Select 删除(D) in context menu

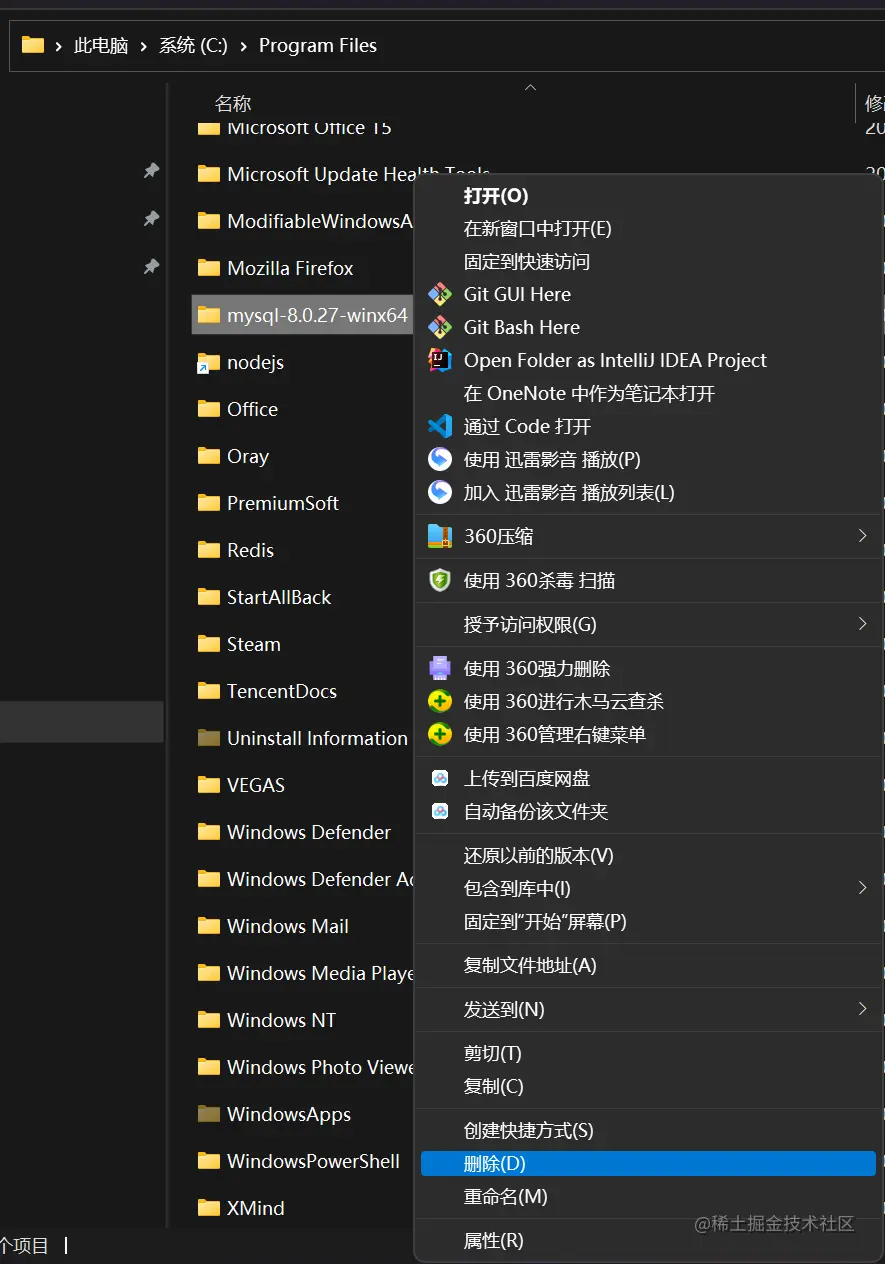point(648,1163)
